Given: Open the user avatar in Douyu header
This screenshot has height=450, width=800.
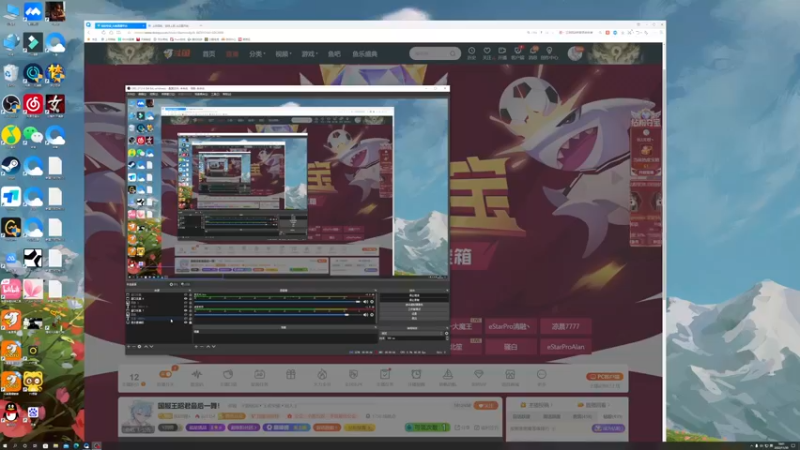Looking at the screenshot, I should pos(575,53).
